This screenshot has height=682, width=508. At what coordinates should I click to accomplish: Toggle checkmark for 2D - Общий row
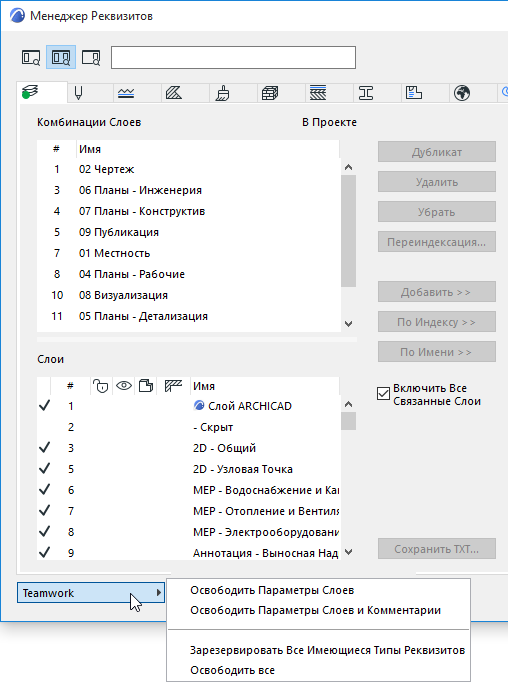44,448
